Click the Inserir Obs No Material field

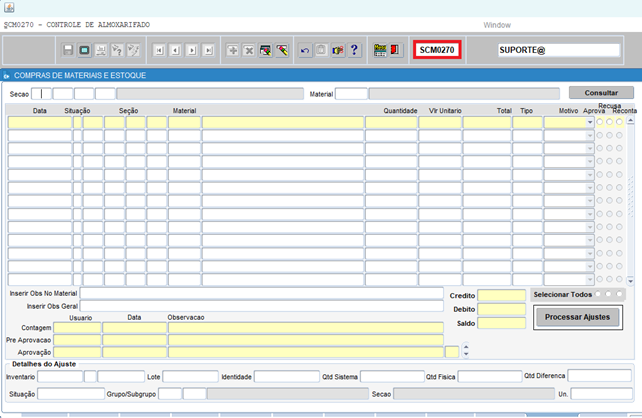tap(262, 293)
